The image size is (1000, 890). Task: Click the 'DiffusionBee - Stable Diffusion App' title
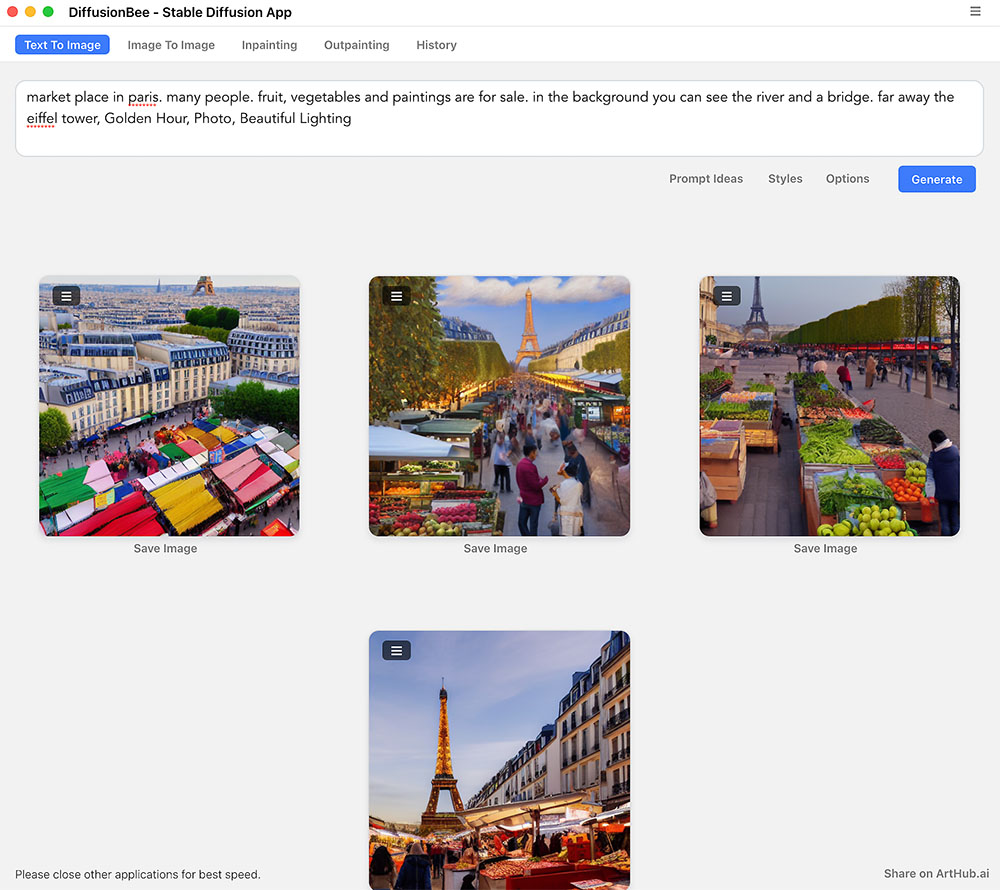(x=180, y=12)
